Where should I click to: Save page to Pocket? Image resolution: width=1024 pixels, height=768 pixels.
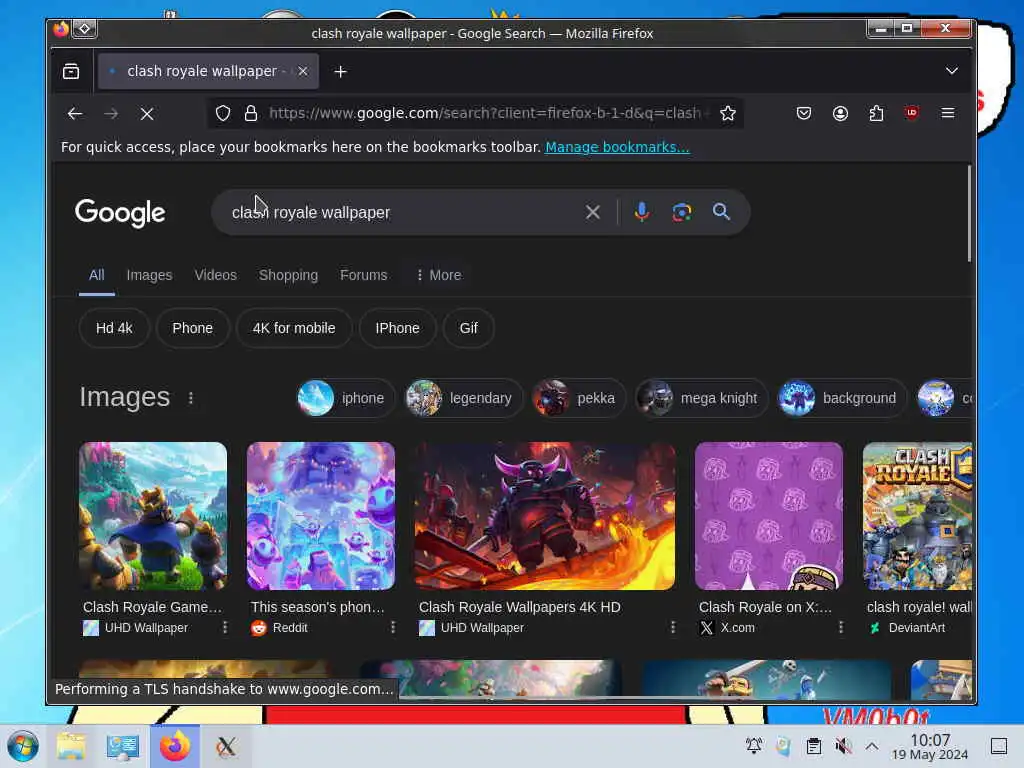(x=804, y=114)
